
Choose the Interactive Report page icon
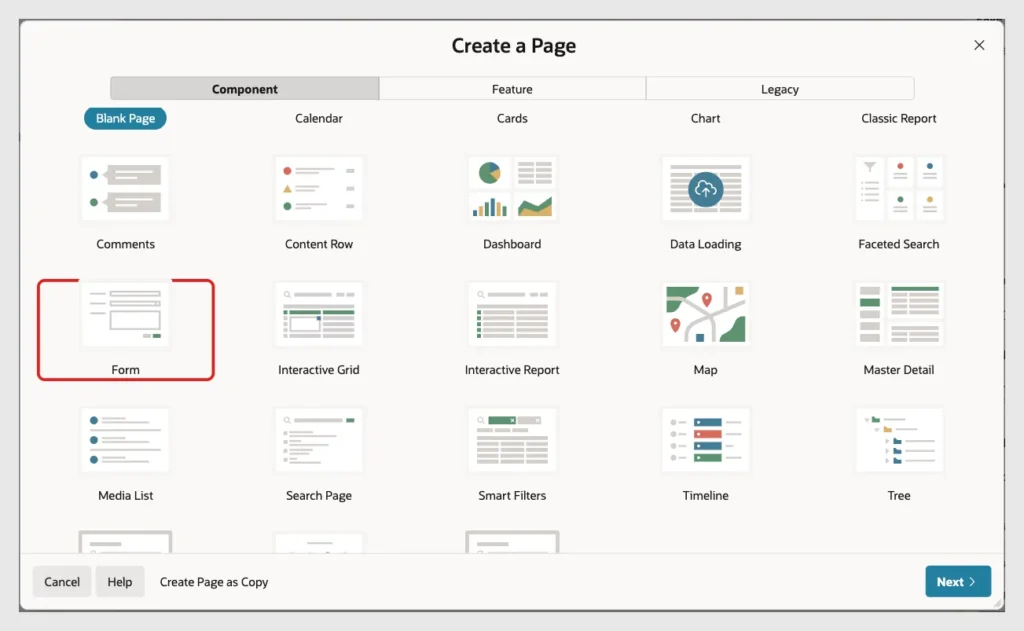512,314
